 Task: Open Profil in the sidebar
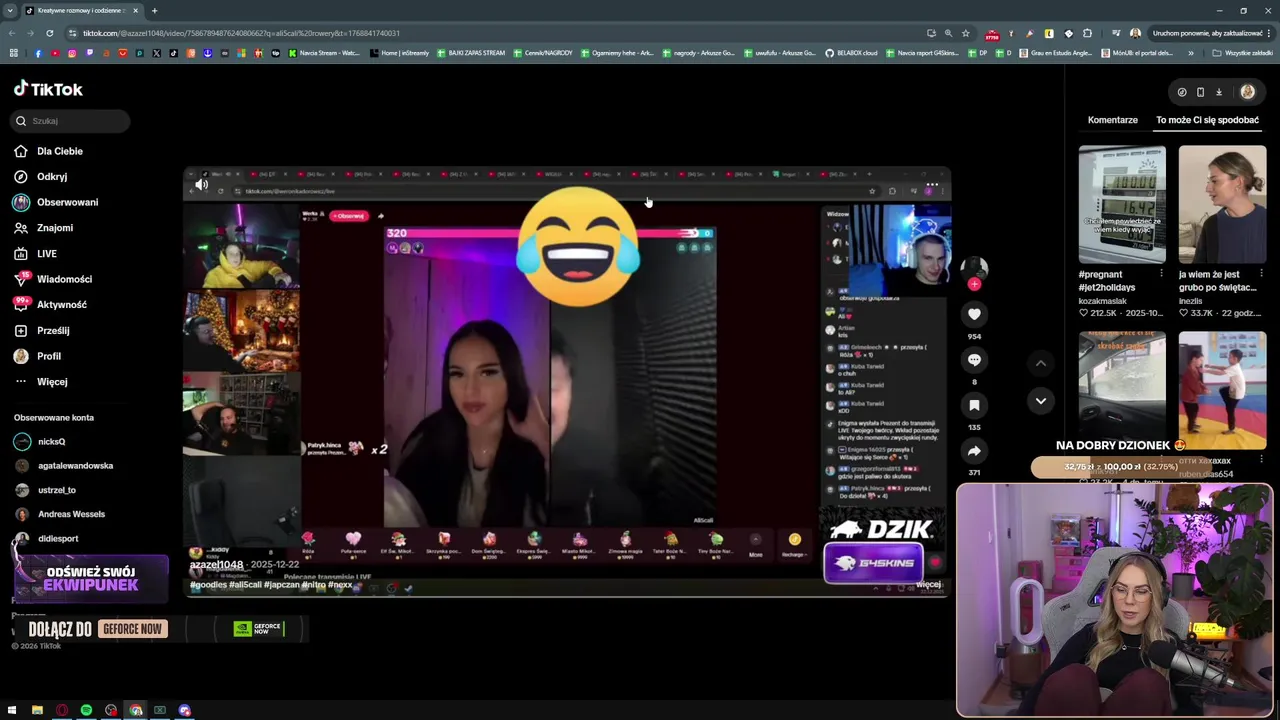click(x=49, y=356)
